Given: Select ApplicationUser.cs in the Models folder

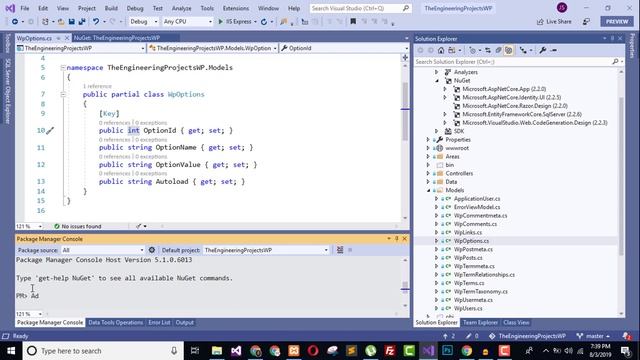Looking at the screenshot, I should click(x=477, y=199).
